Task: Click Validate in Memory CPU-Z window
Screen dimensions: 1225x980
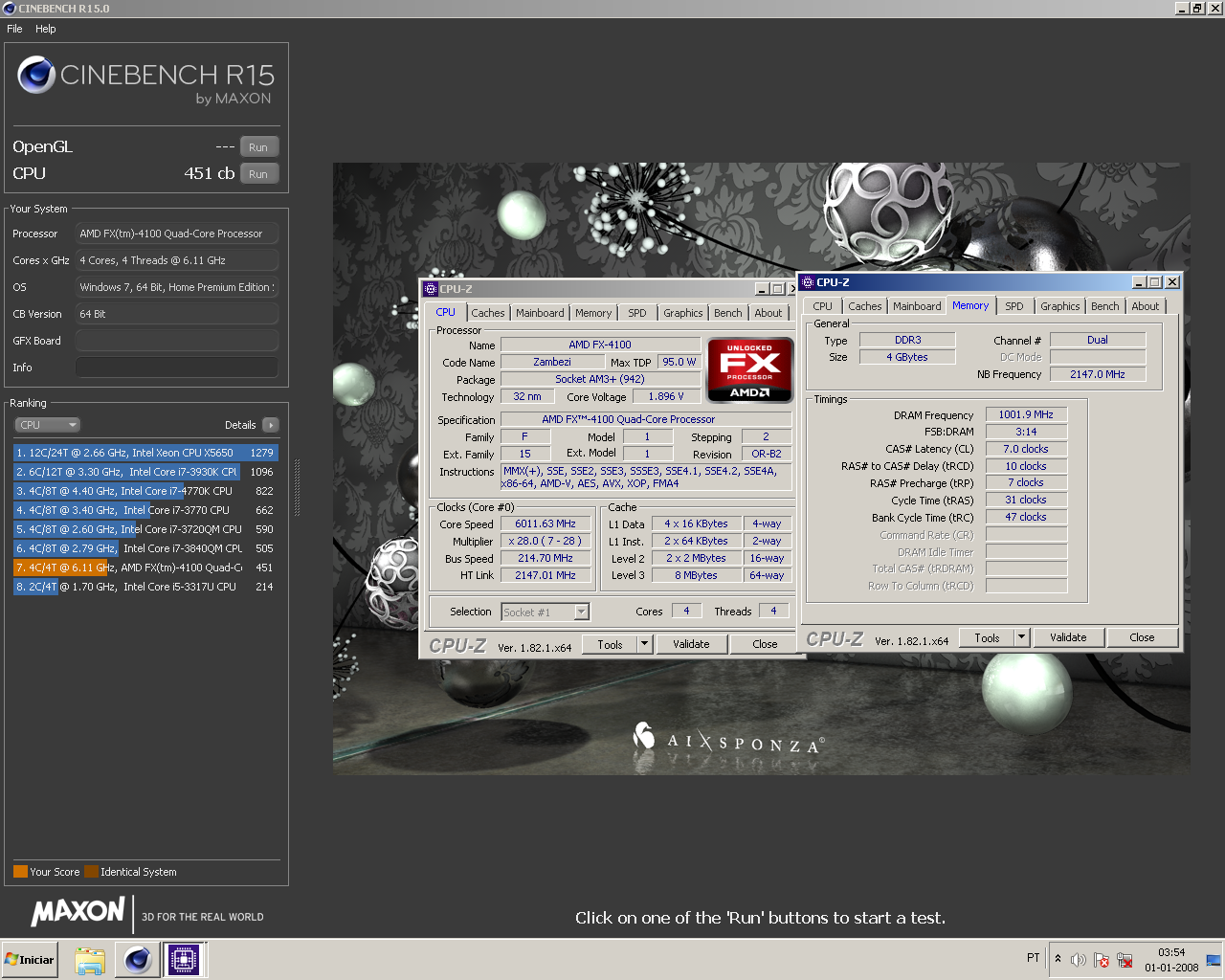Action: coord(1068,637)
